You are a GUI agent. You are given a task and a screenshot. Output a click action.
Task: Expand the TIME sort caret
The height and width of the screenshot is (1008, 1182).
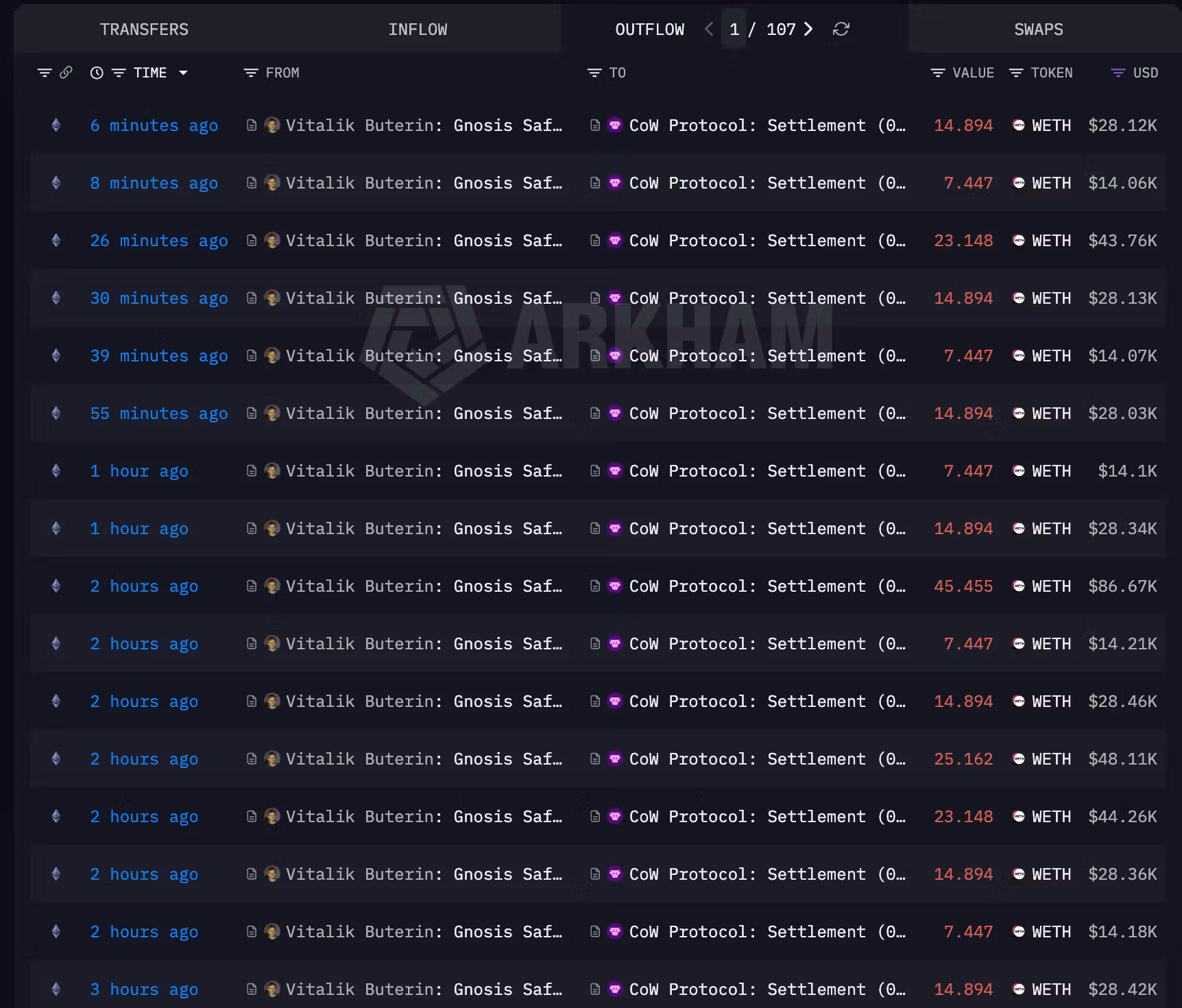[183, 73]
